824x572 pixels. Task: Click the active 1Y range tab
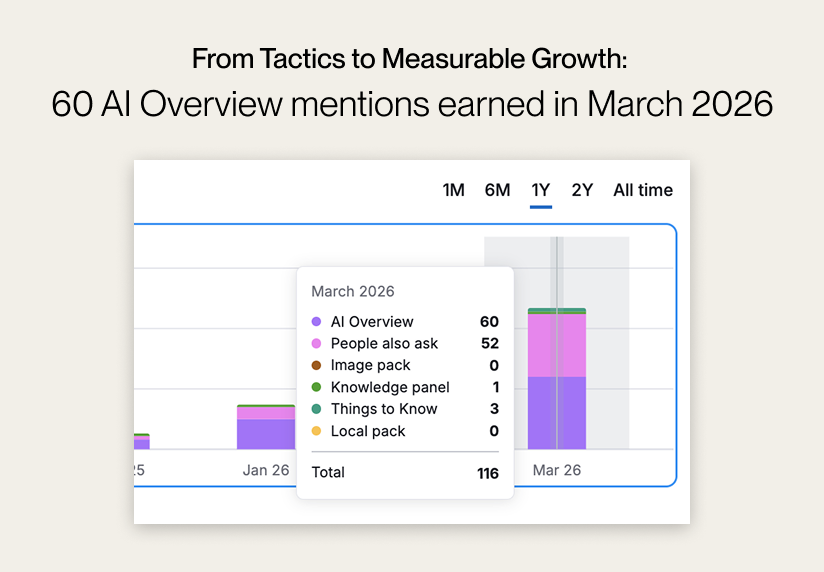point(541,190)
